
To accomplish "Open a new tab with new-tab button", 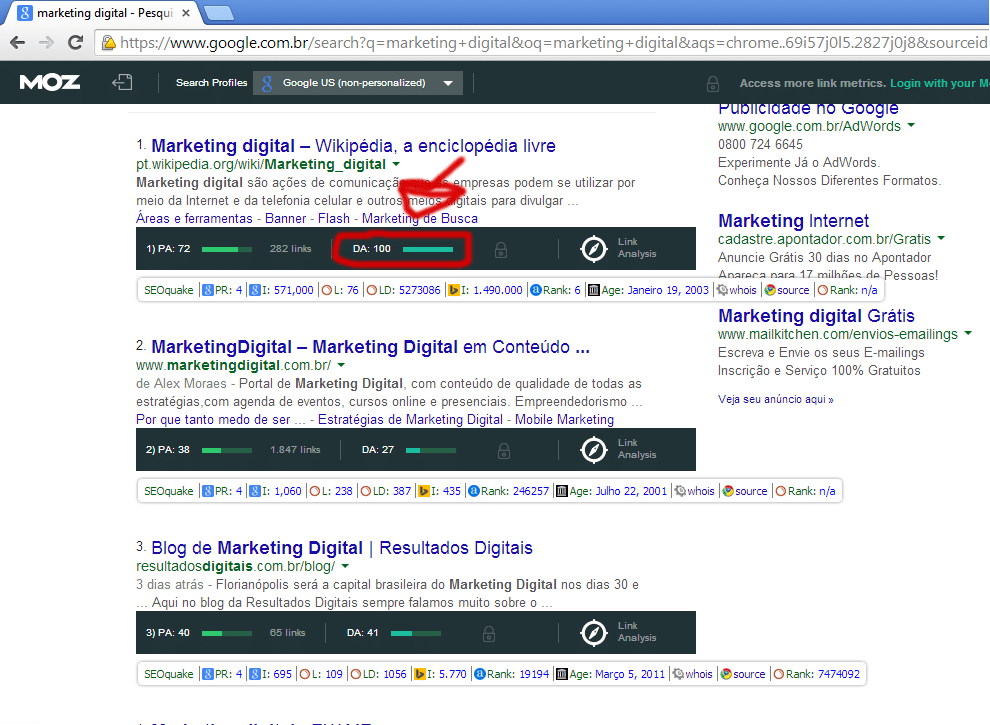I will coord(219,13).
